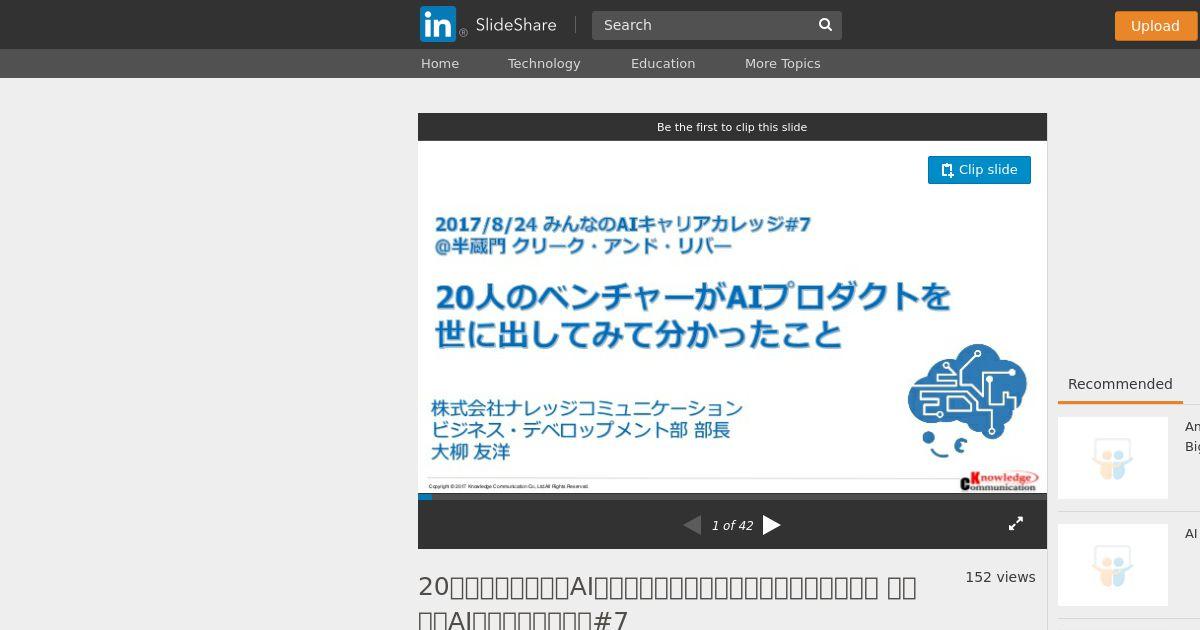The height and width of the screenshot is (630, 1200).
Task: Click 'Be the first to clip this slide' banner
Action: [x=732, y=127]
